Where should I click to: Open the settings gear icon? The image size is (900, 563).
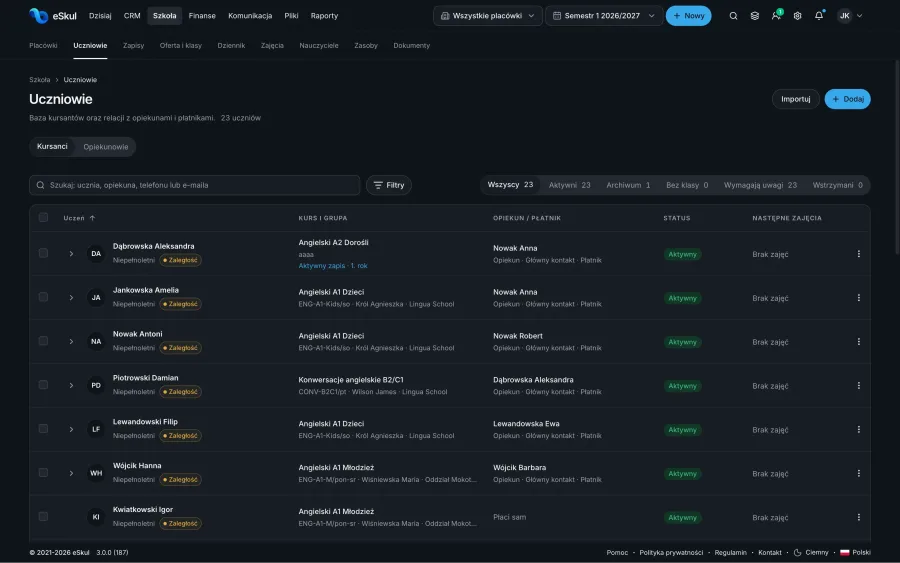(797, 16)
